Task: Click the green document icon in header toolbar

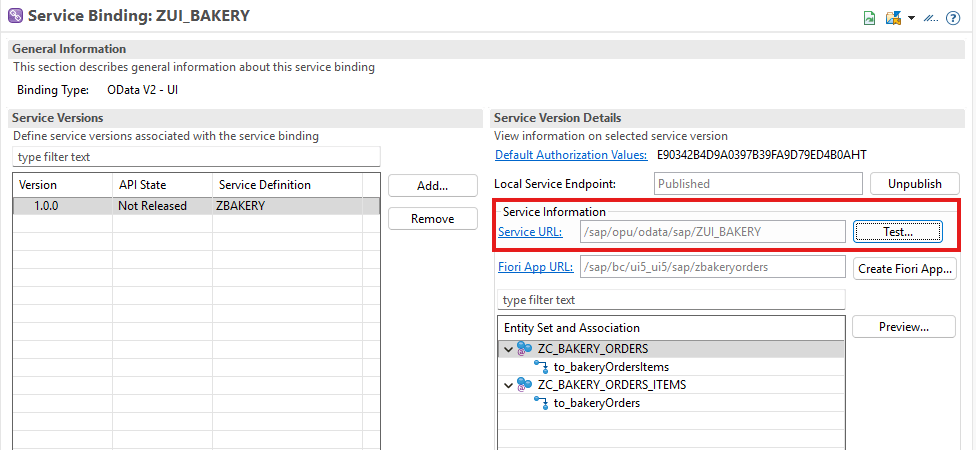Action: pos(871,17)
